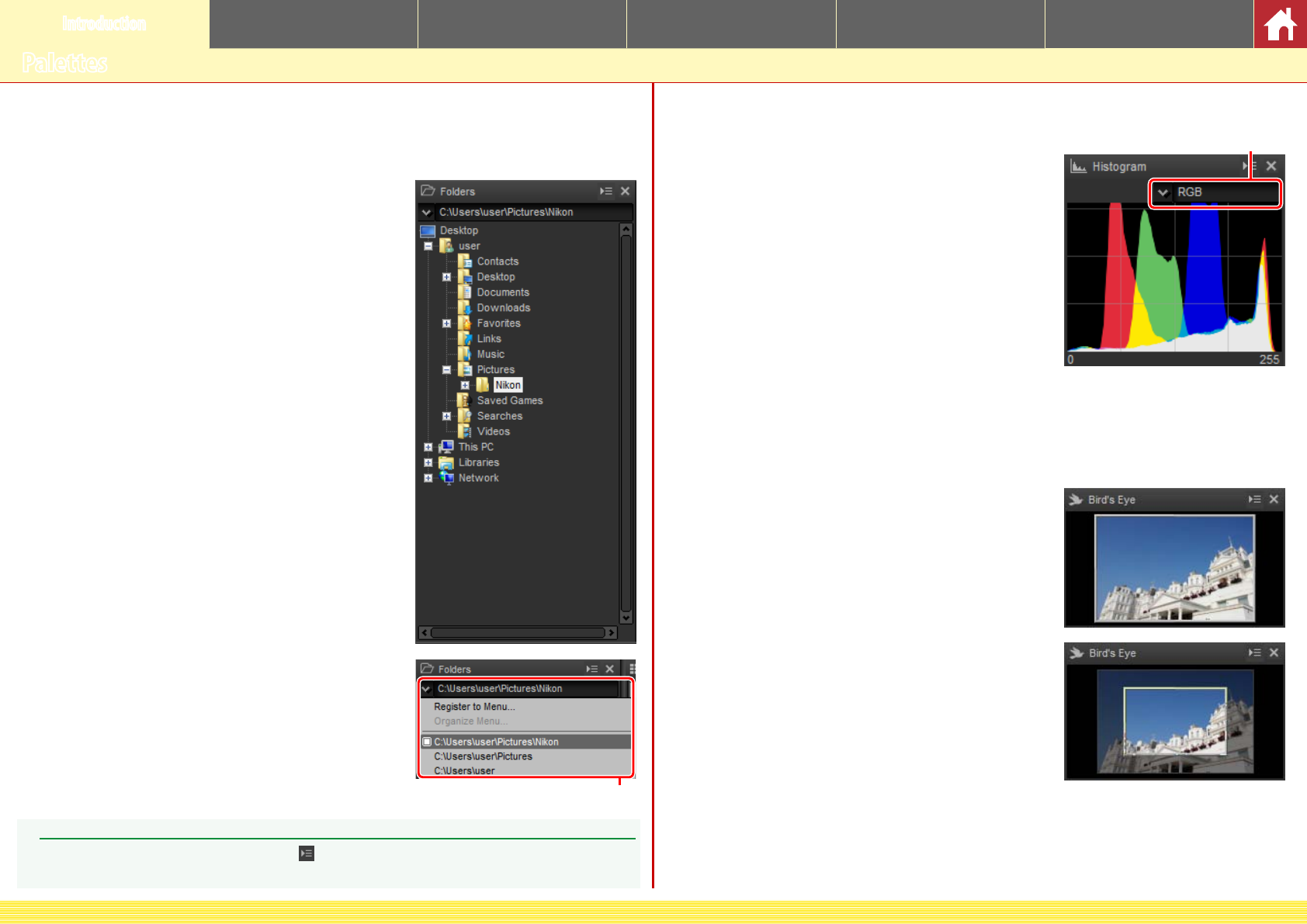The width and height of the screenshot is (1307, 924).
Task: Select the Contacts folder
Action: tap(497, 261)
